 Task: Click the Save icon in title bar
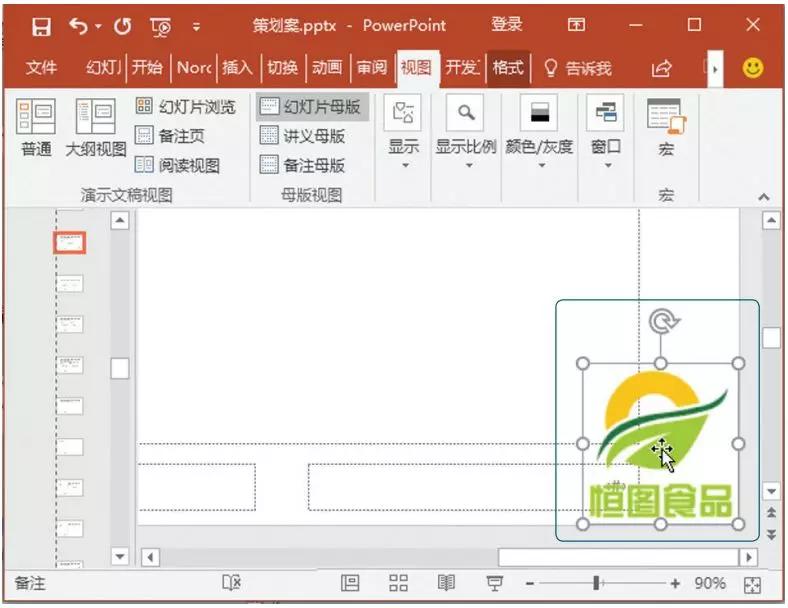point(41,25)
